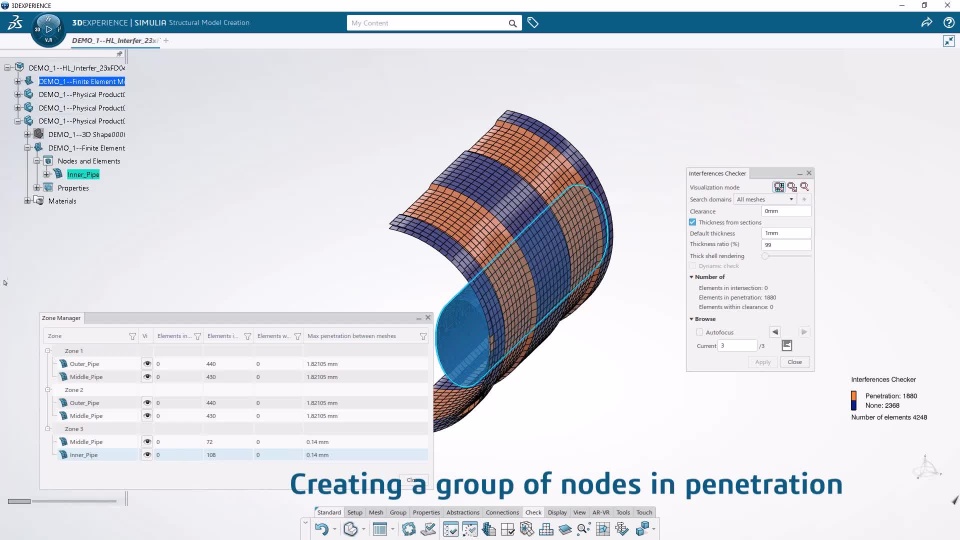Collapse Zone 3 in Zone Manager
The height and width of the screenshot is (540, 960).
(x=48, y=429)
